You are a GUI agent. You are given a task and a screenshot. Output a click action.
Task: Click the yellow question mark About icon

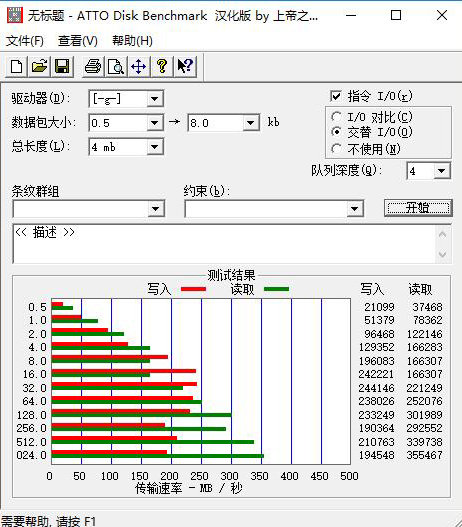click(162, 66)
